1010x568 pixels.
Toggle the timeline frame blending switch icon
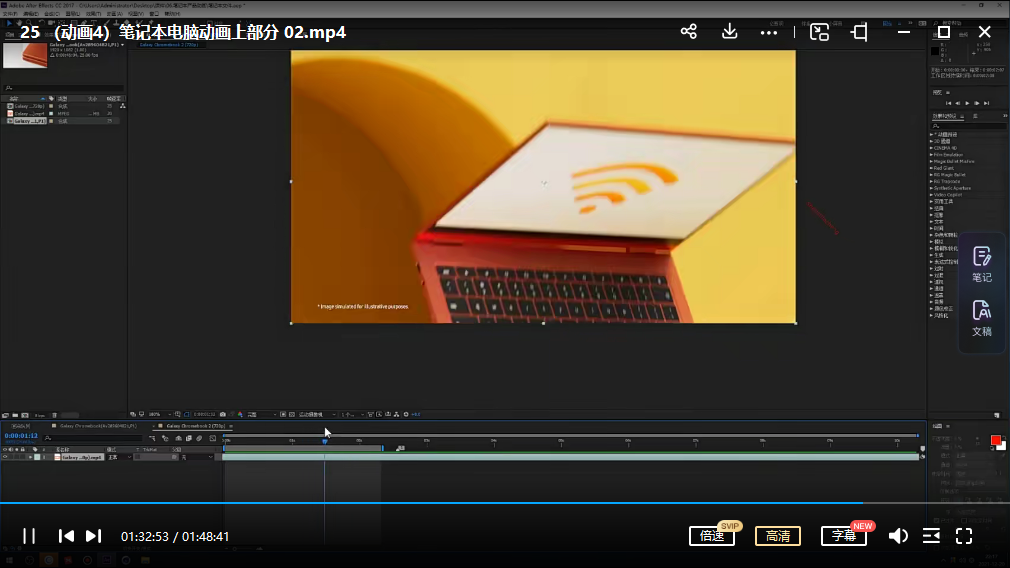coord(189,438)
